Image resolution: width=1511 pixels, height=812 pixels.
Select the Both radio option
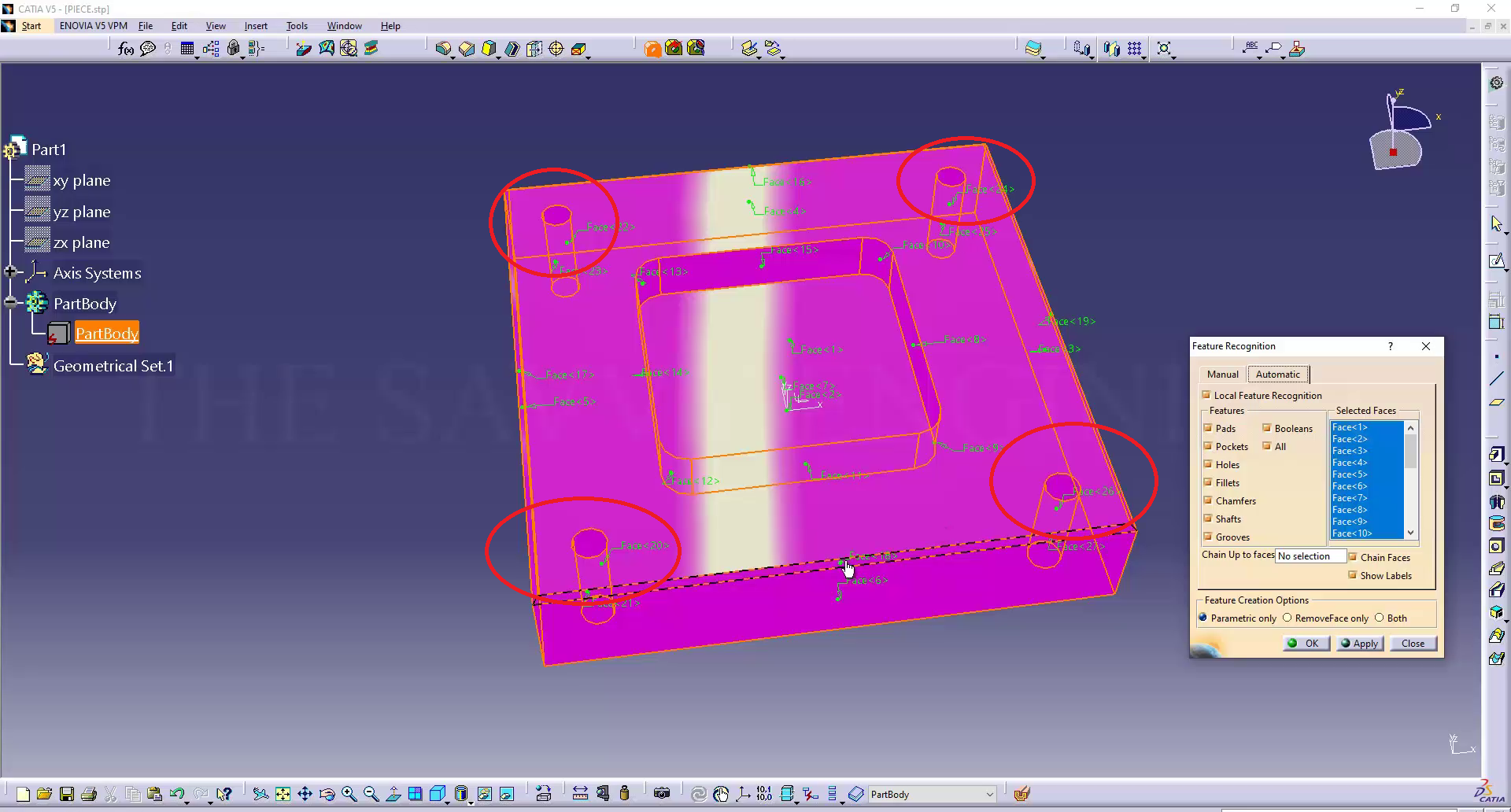tap(1380, 618)
